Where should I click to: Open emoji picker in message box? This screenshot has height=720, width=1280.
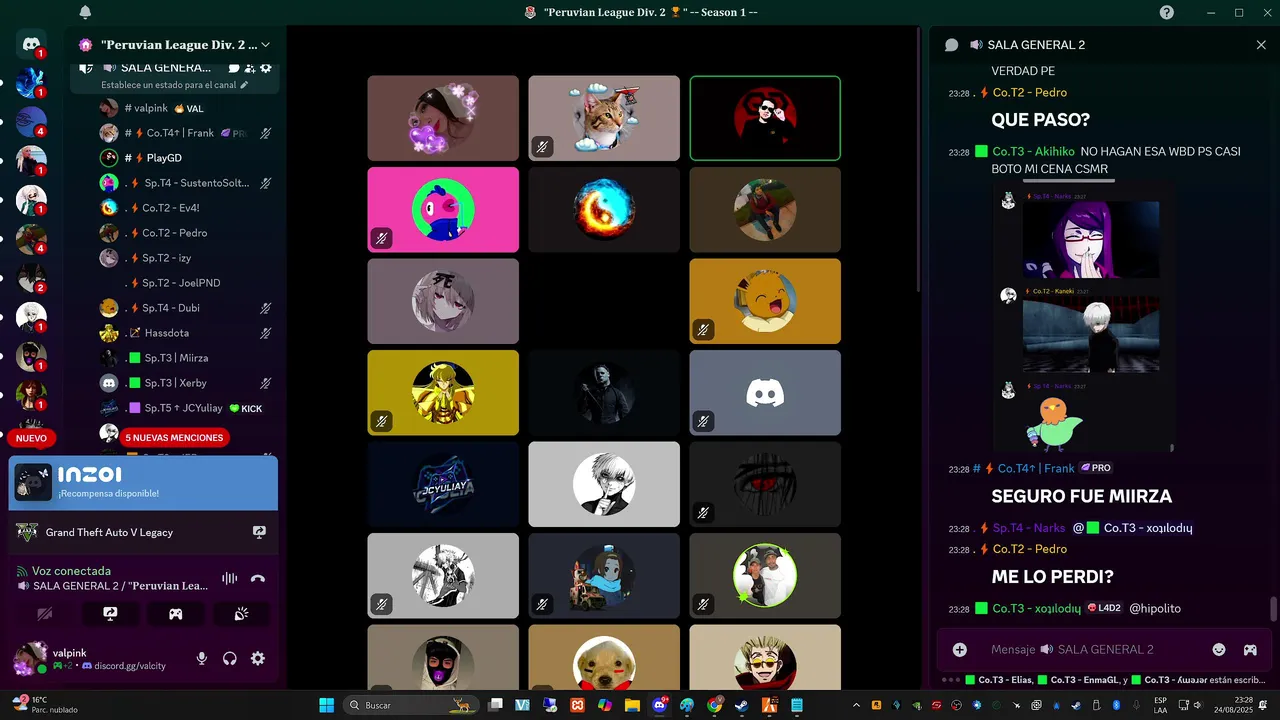tap(1219, 649)
